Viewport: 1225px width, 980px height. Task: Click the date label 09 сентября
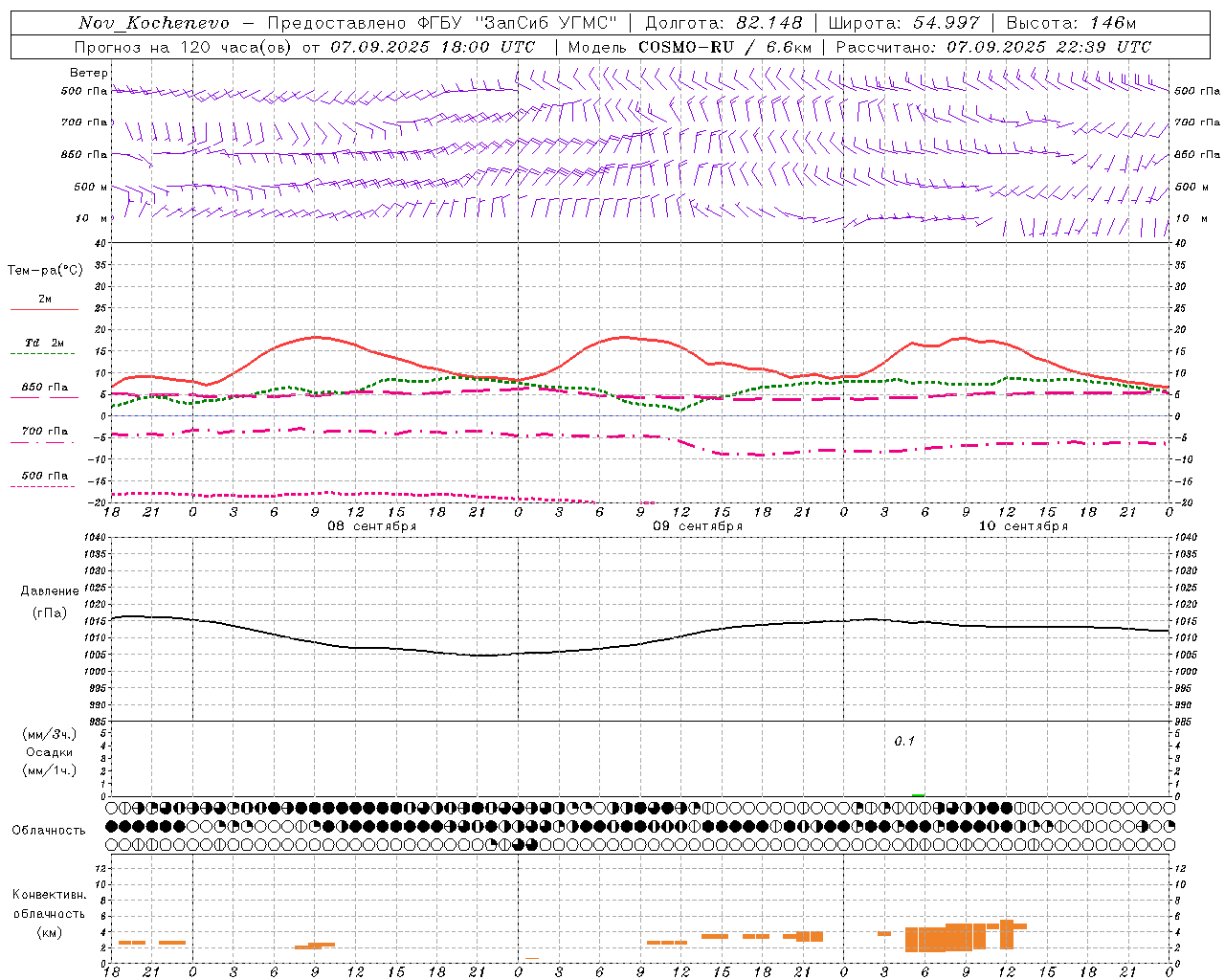tap(698, 526)
